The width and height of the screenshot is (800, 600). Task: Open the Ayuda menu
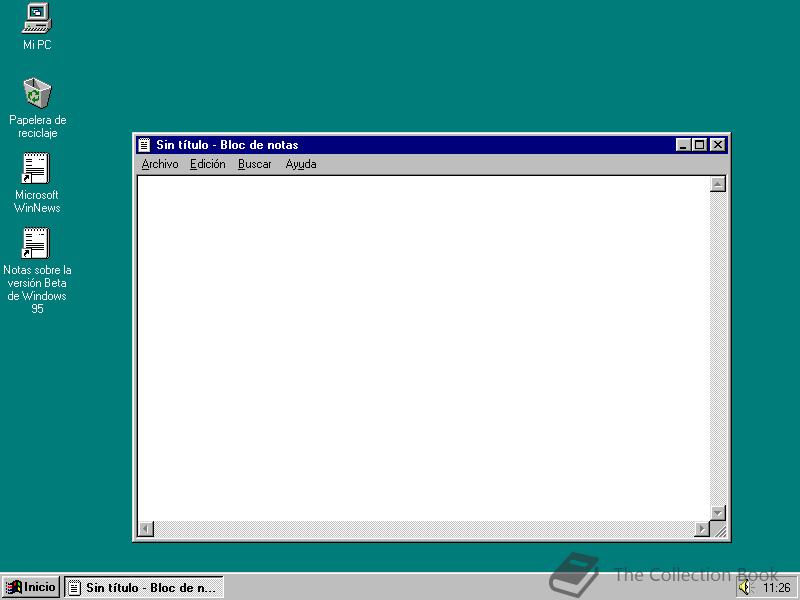[301, 164]
